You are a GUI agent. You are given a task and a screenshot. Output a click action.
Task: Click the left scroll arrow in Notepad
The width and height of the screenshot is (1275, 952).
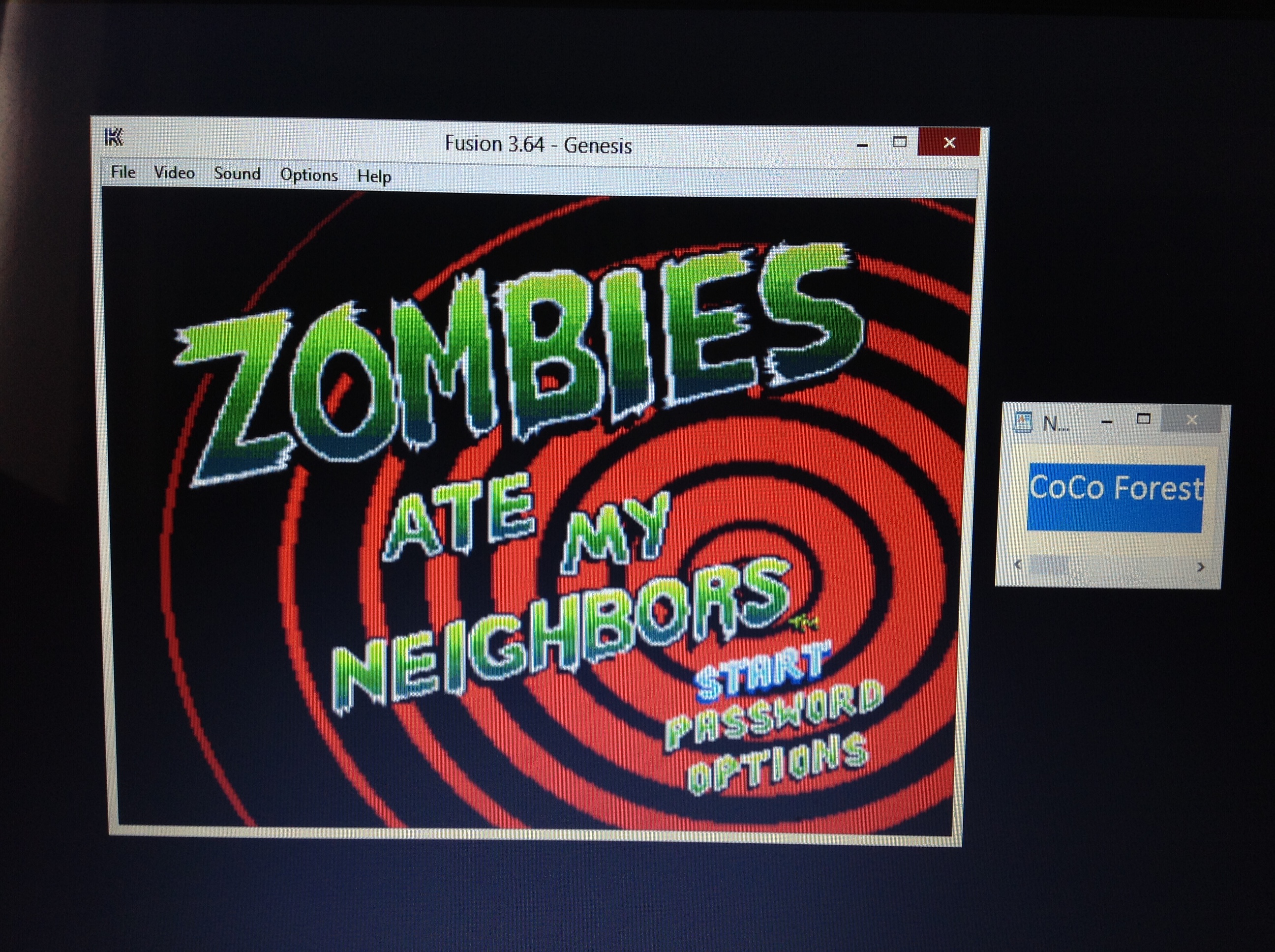[x=1017, y=564]
